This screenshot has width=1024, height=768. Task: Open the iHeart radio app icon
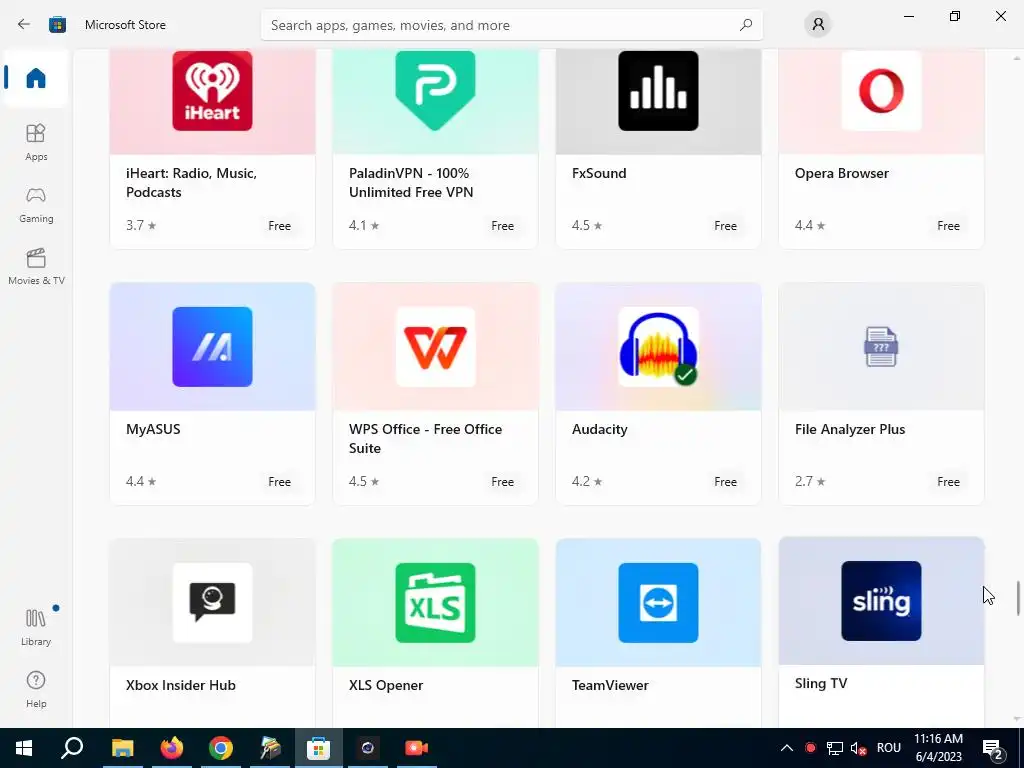pyautogui.click(x=212, y=91)
